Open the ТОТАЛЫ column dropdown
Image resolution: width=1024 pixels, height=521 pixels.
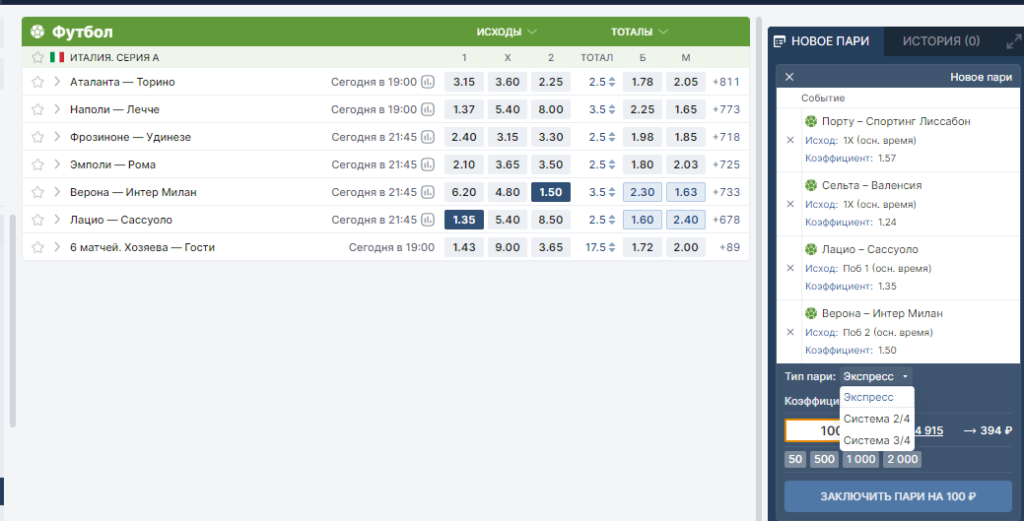tap(639, 32)
